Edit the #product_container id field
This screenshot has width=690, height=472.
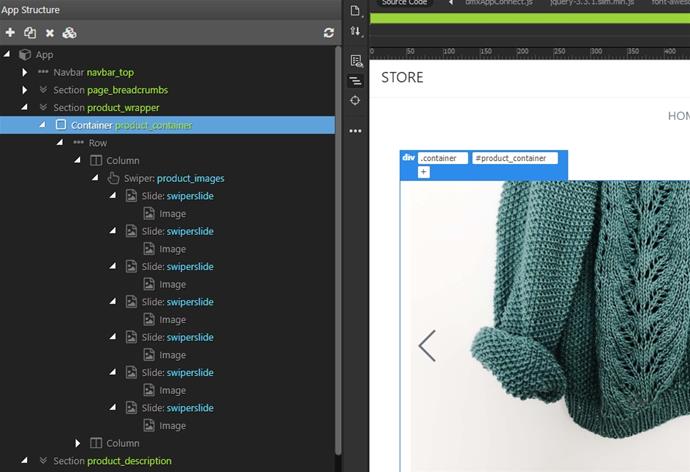[515, 158]
